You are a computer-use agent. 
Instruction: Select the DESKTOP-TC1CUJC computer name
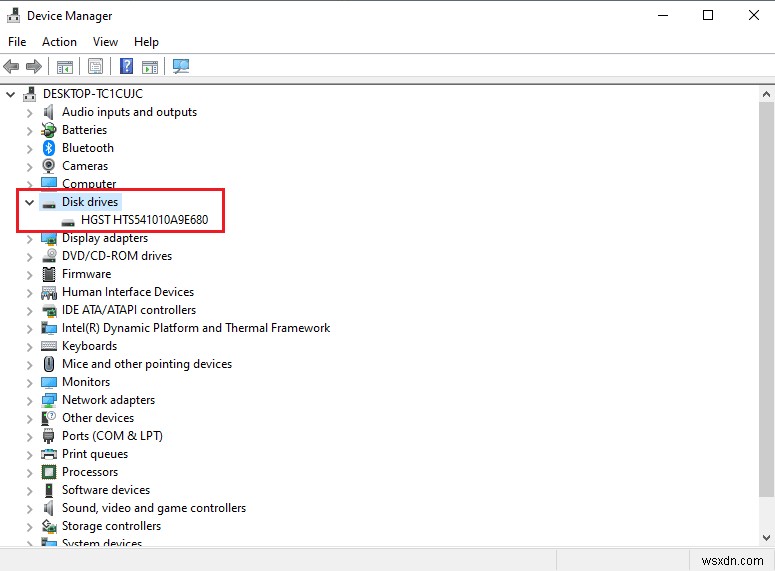pyautogui.click(x=93, y=94)
